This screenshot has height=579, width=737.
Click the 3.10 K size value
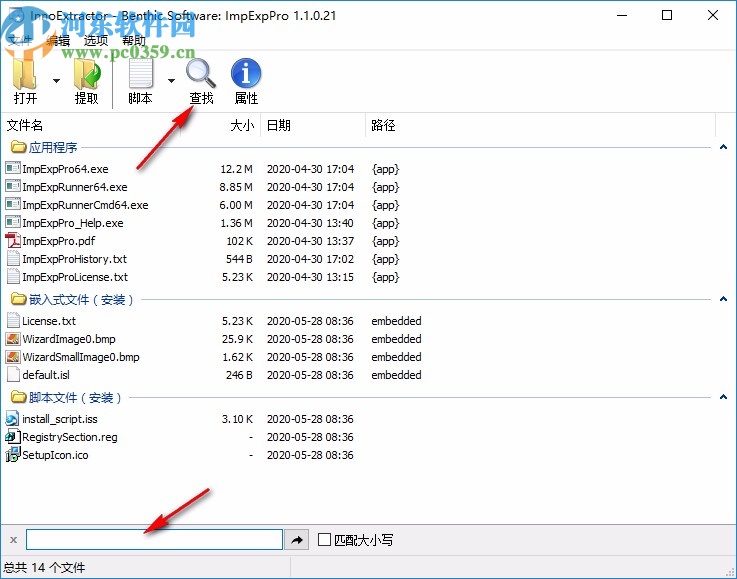click(237, 419)
